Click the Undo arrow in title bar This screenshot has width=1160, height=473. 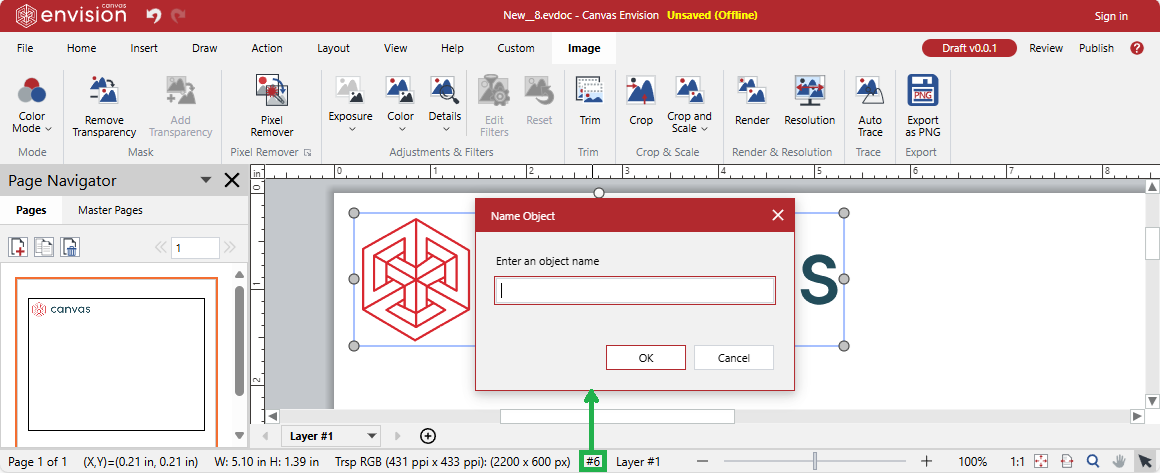point(154,16)
